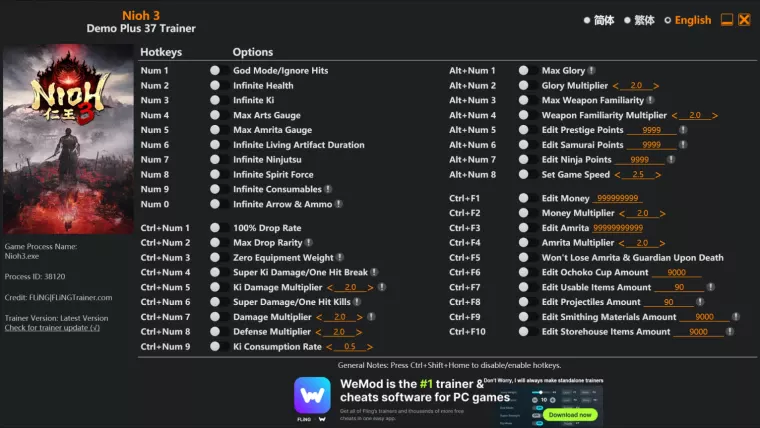This screenshot has width=760, height=428.
Task: Click the info icon beside Max Glory
Action: (592, 71)
